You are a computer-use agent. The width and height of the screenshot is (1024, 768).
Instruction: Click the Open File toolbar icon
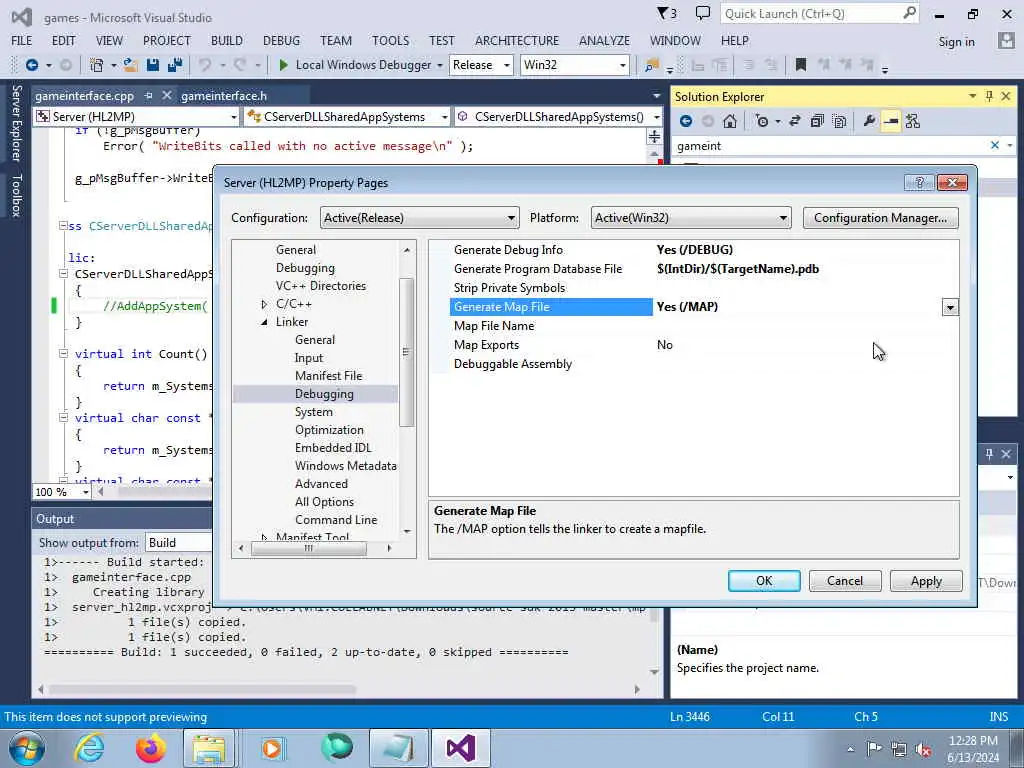(x=131, y=65)
